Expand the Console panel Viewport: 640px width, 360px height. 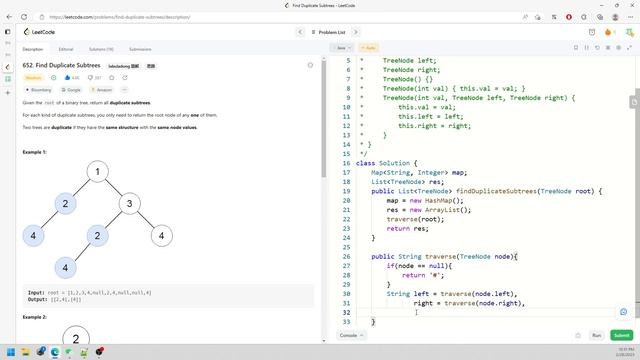[351, 335]
